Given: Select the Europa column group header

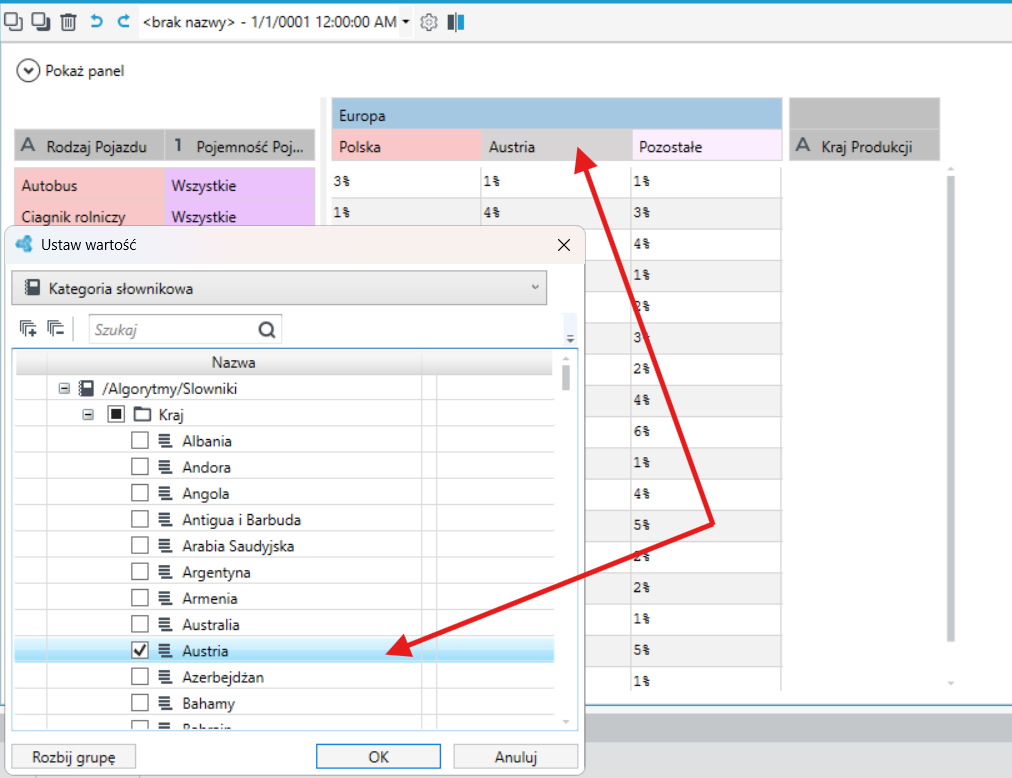Looking at the screenshot, I should point(556,114).
